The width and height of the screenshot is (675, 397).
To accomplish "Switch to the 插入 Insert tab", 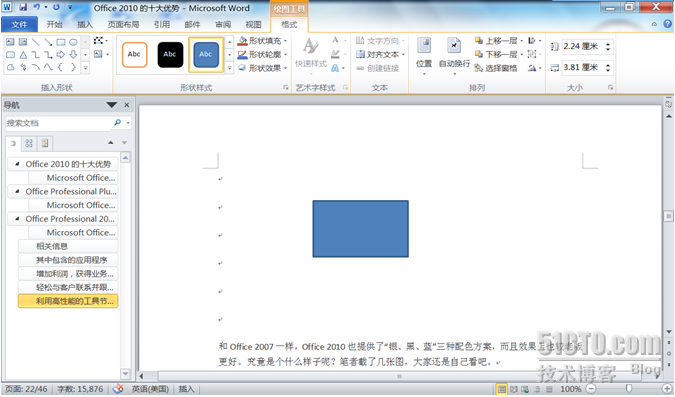I will tap(85, 25).
